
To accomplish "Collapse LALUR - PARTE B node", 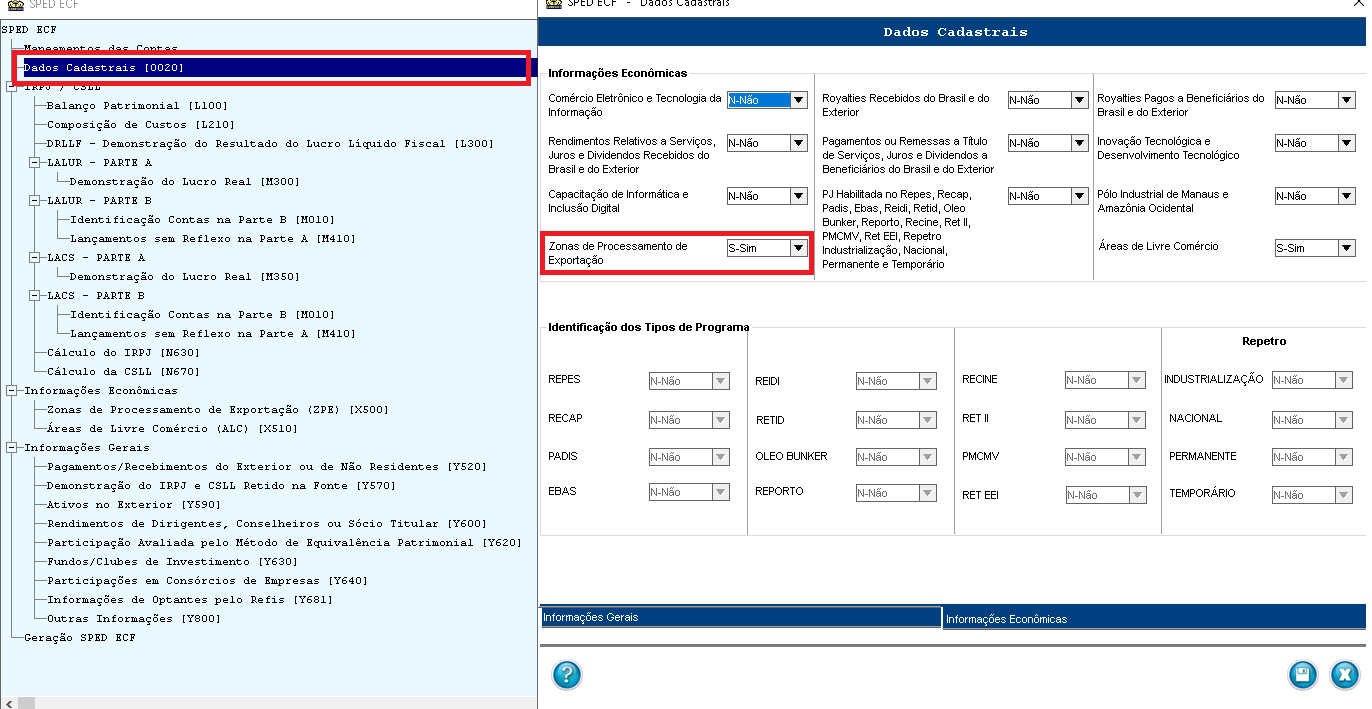I will 34,201.
